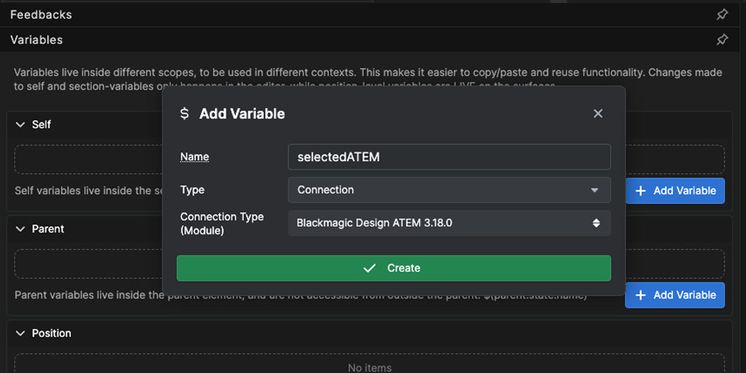746x373 pixels.
Task: Collapse the Self variables section
Action: (20, 125)
